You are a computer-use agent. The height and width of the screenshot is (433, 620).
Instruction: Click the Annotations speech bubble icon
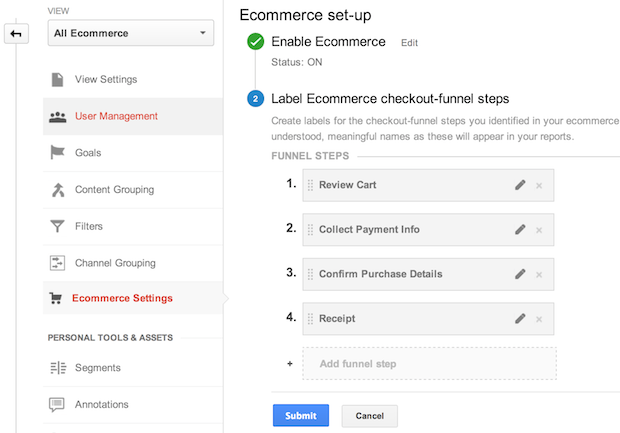click(x=57, y=405)
